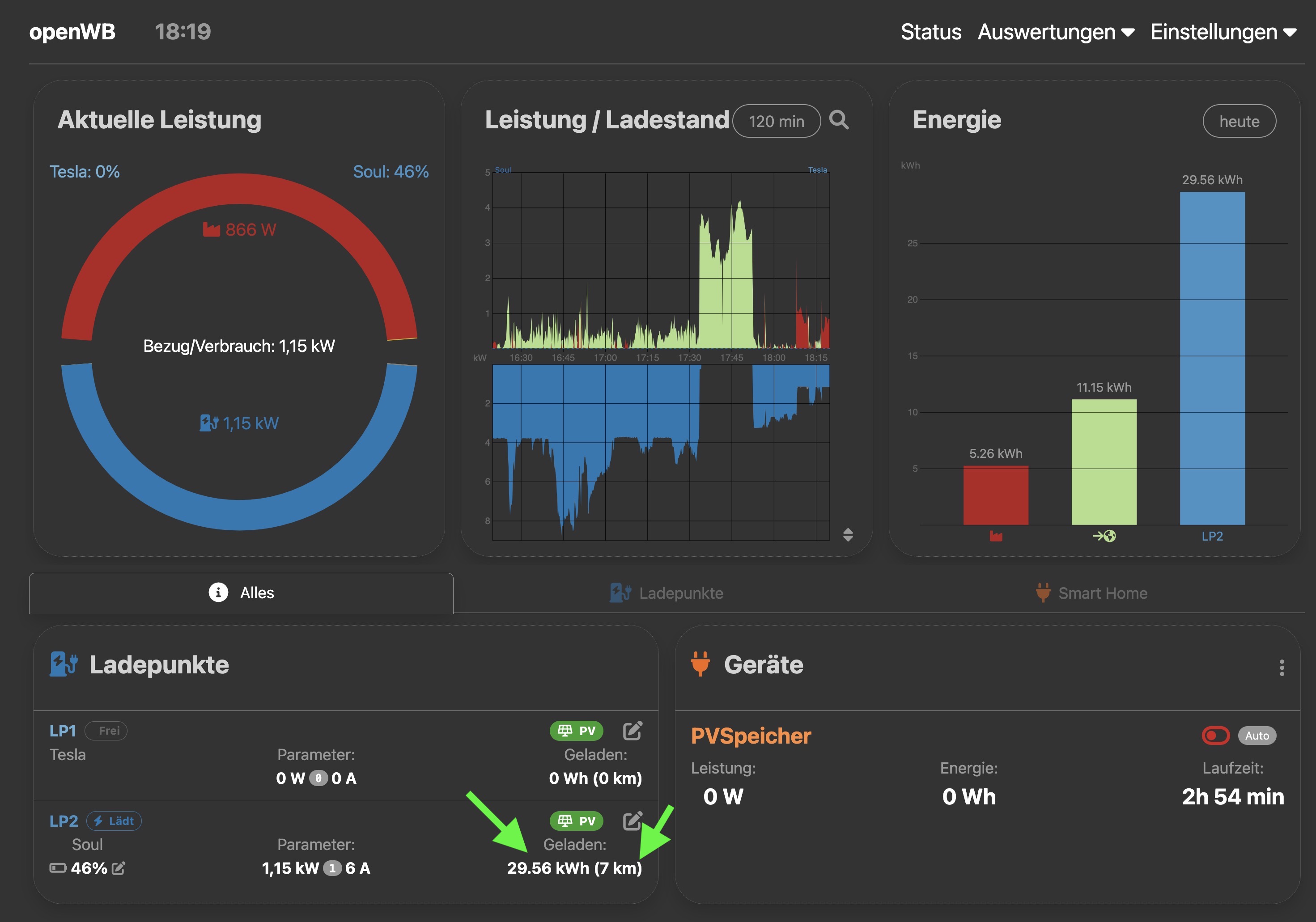The width and height of the screenshot is (1316, 922).
Task: Expand the Auswertungen dropdown menu
Action: point(1055,32)
